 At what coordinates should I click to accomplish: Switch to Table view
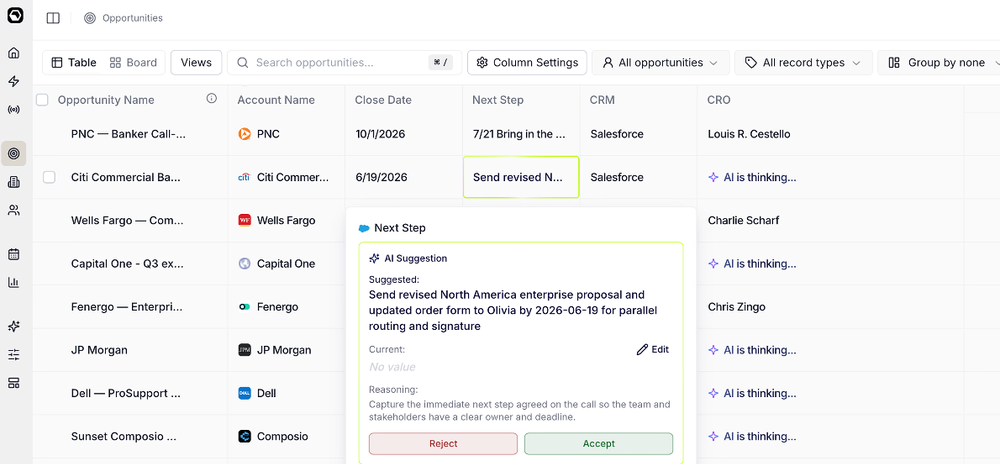[x=73, y=62]
